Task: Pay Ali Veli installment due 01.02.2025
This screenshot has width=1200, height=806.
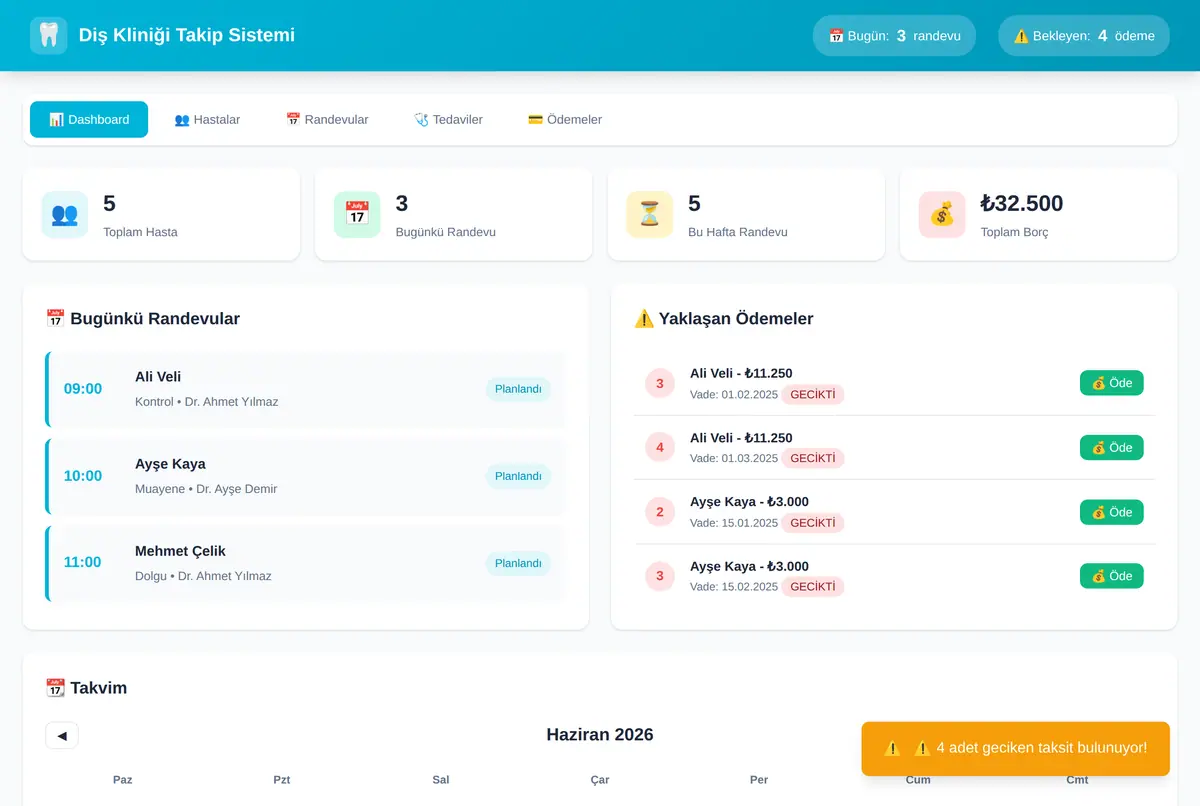Action: click(x=1112, y=383)
